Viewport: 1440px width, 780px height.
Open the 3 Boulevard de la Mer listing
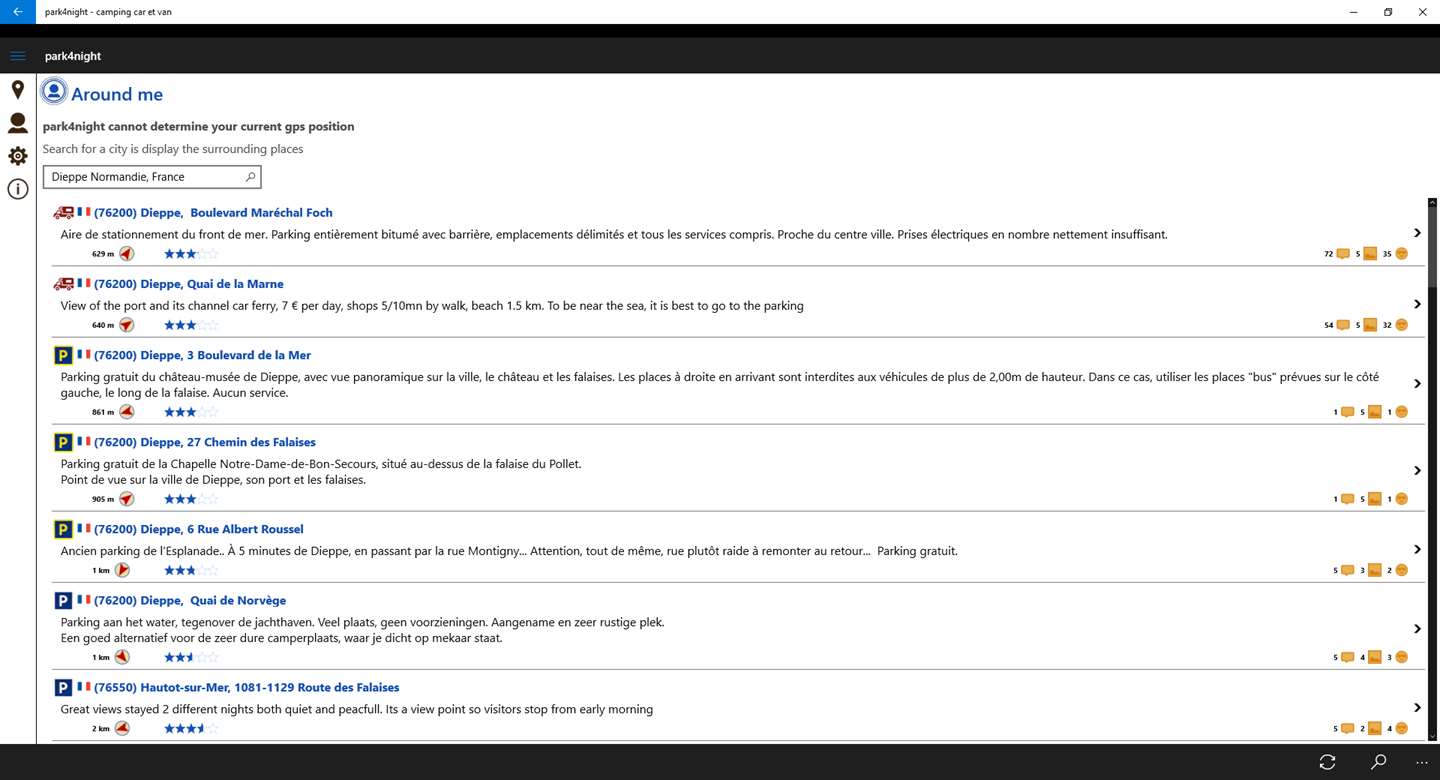(x=225, y=355)
